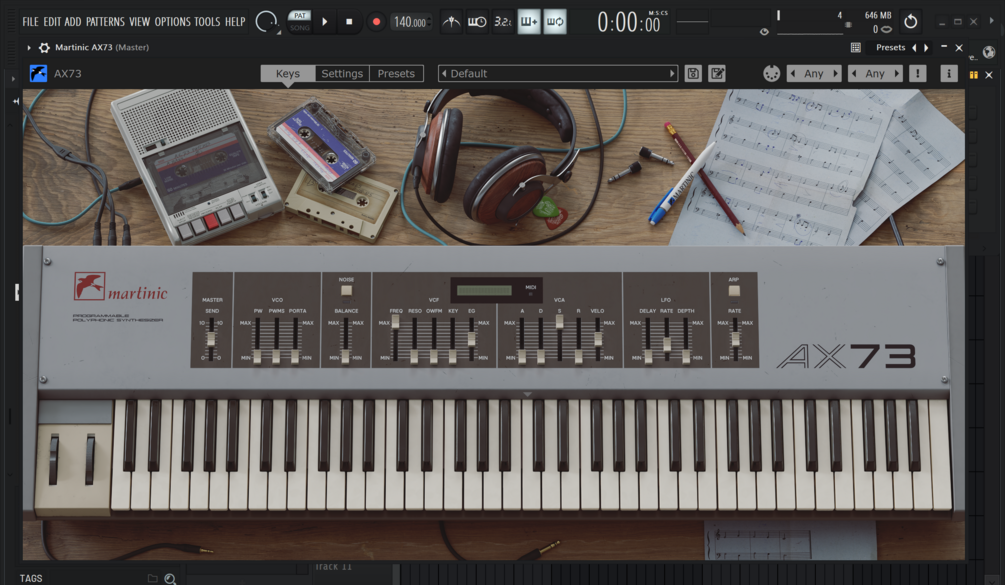This screenshot has width=1005, height=585.
Task: Click the 646 MB memory usage indicator
Action: [877, 15]
